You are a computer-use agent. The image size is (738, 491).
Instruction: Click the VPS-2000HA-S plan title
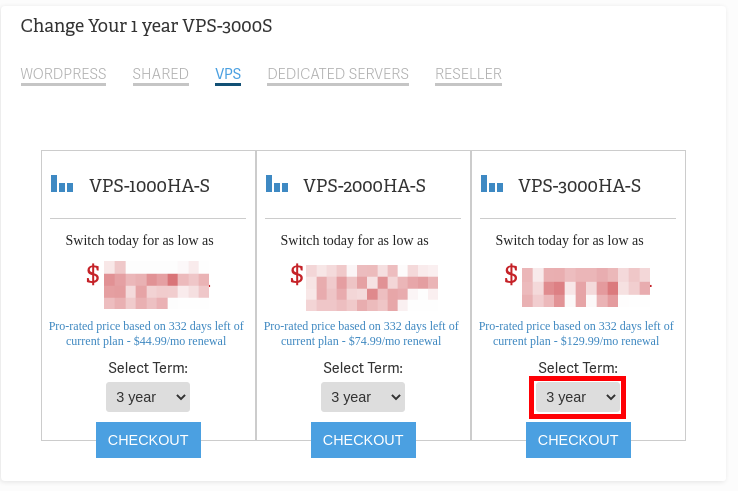[x=365, y=185]
